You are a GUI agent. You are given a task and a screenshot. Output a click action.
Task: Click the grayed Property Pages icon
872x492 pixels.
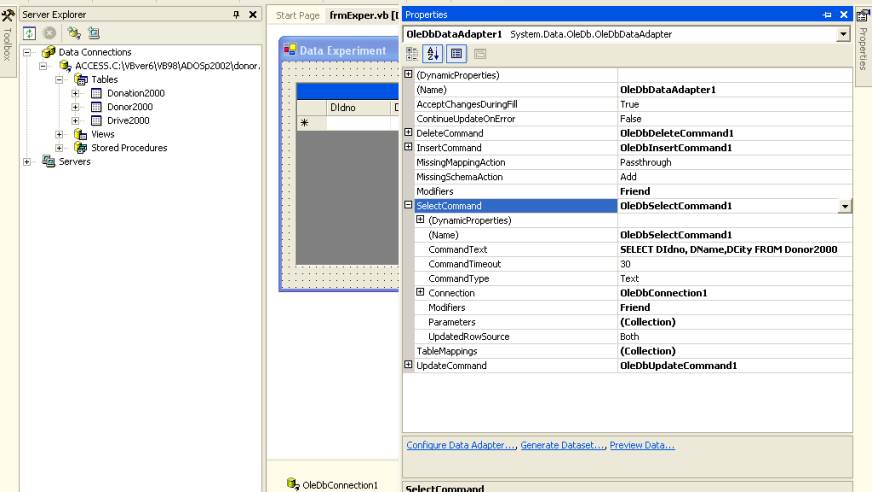pos(480,54)
